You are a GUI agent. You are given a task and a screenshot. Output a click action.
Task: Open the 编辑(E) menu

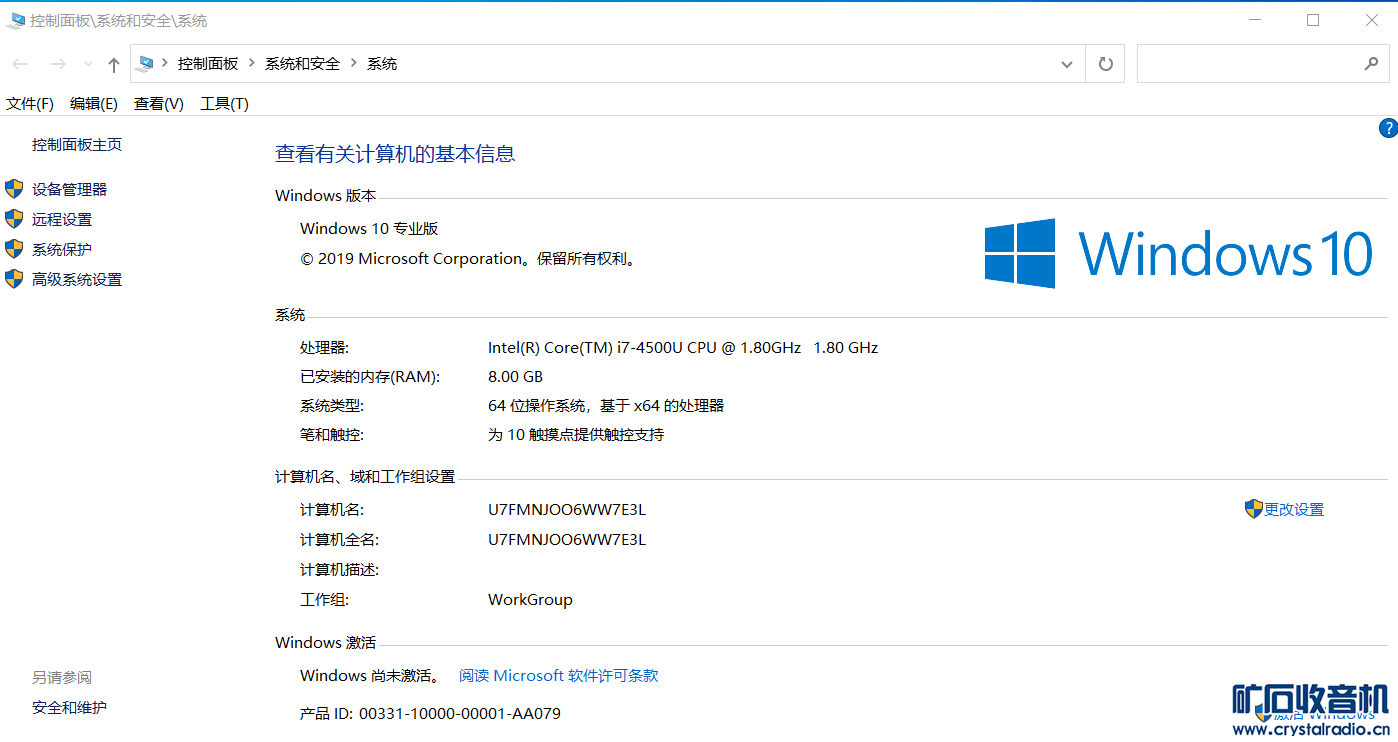(x=94, y=104)
